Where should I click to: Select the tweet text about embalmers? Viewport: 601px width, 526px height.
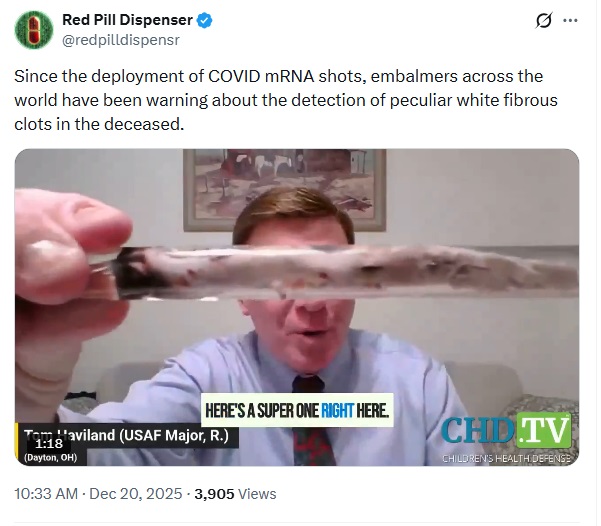click(286, 100)
